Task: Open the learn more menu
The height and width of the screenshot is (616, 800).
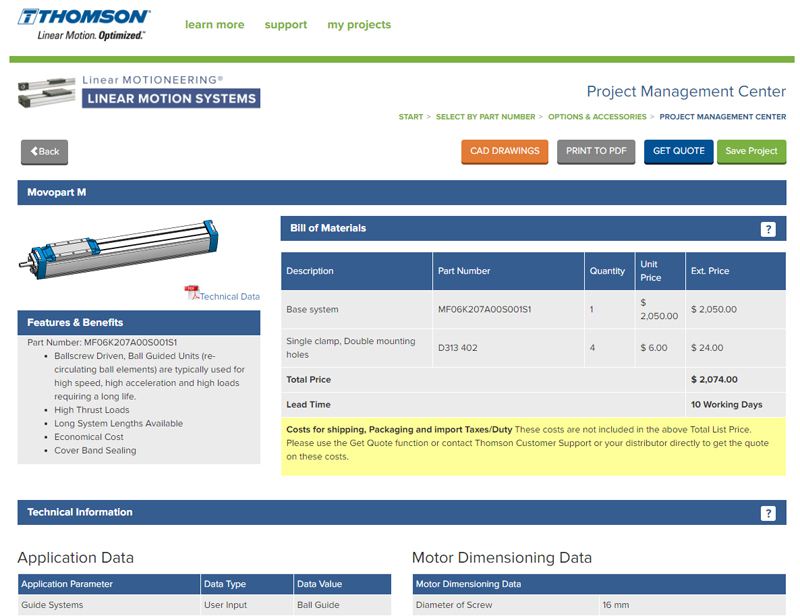Action: click(x=214, y=25)
